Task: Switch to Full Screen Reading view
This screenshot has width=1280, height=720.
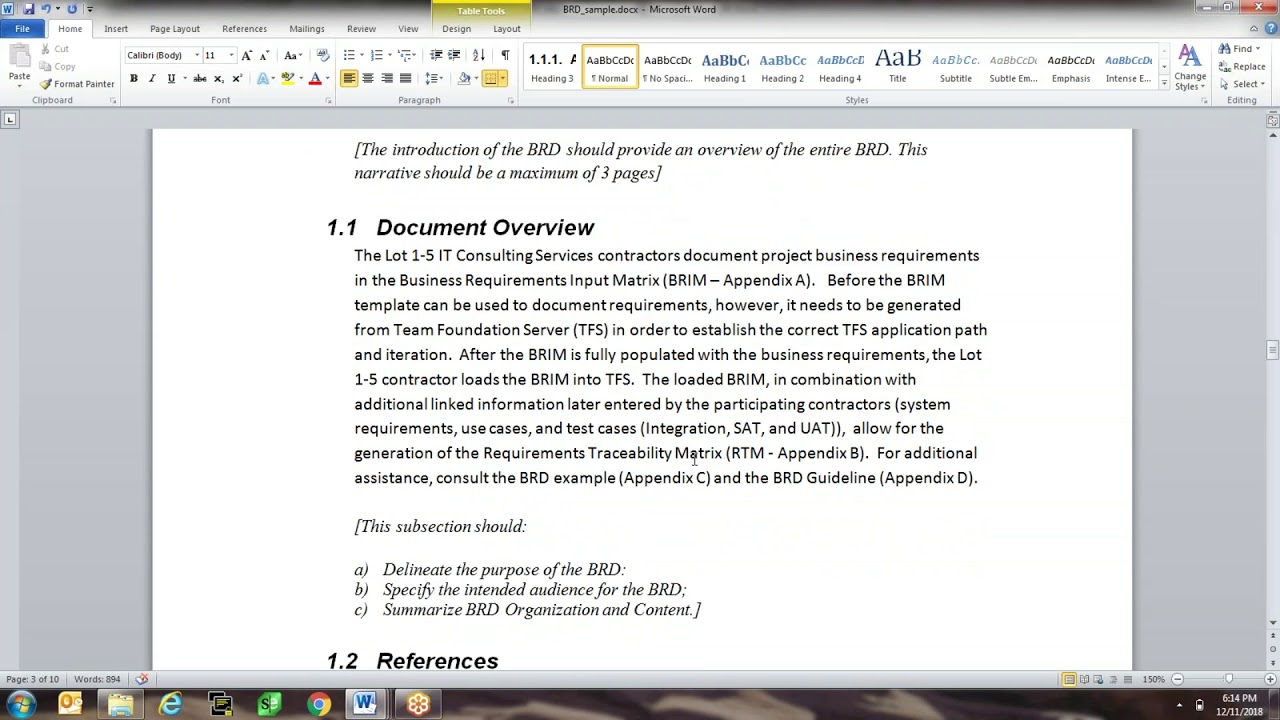Action: pos(1084,680)
